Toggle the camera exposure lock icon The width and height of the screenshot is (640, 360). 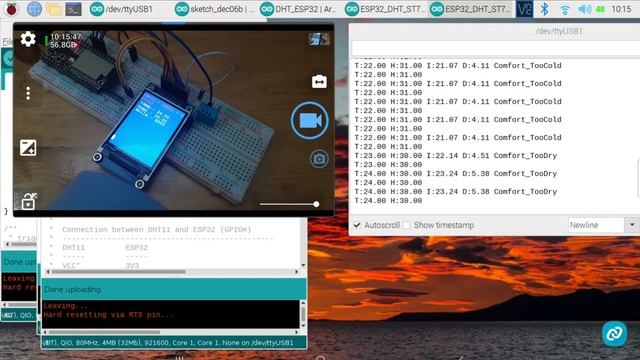[x=29, y=201]
